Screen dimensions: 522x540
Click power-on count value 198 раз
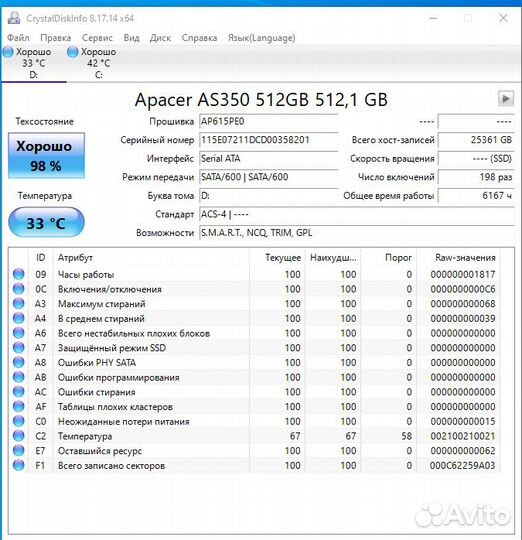[x=476, y=177]
